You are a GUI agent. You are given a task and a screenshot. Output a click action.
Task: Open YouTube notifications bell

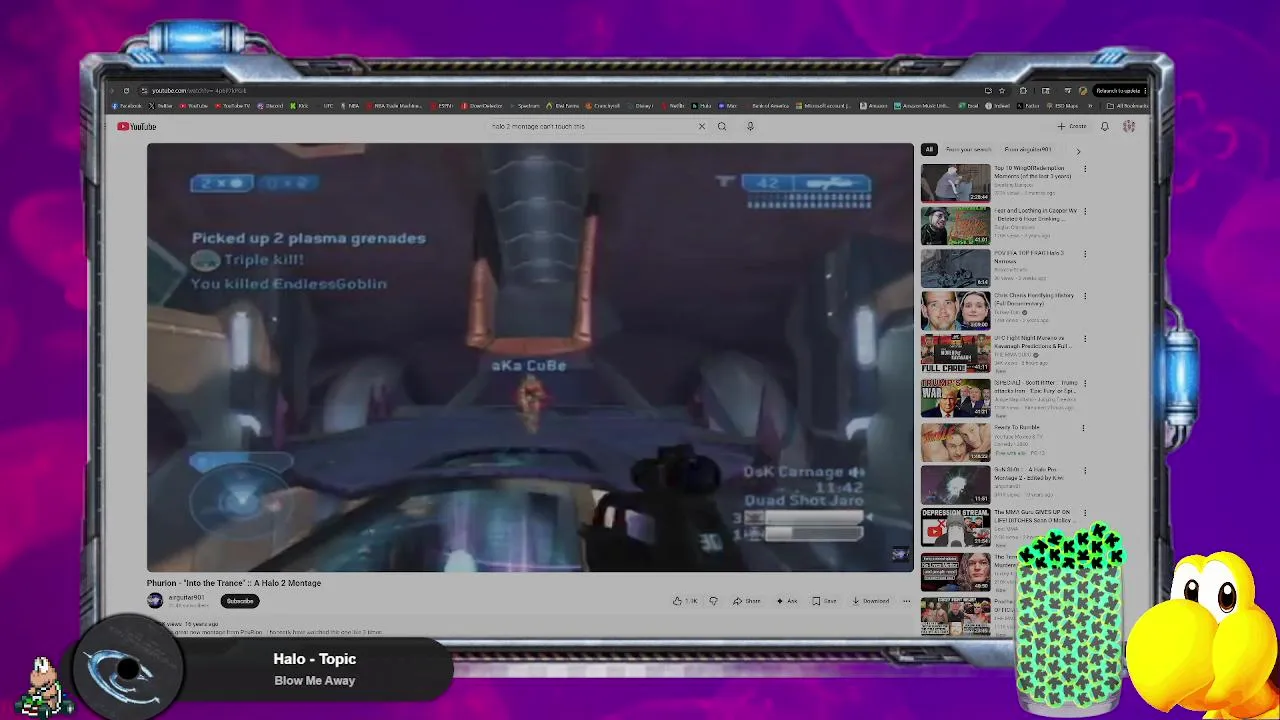coord(1104,126)
